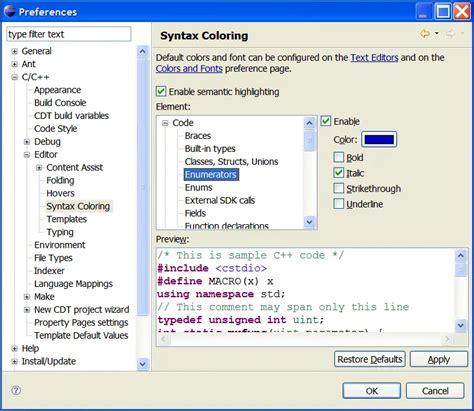Uncheck the Enable checkbox
The width and height of the screenshot is (474, 411).
[x=326, y=121]
